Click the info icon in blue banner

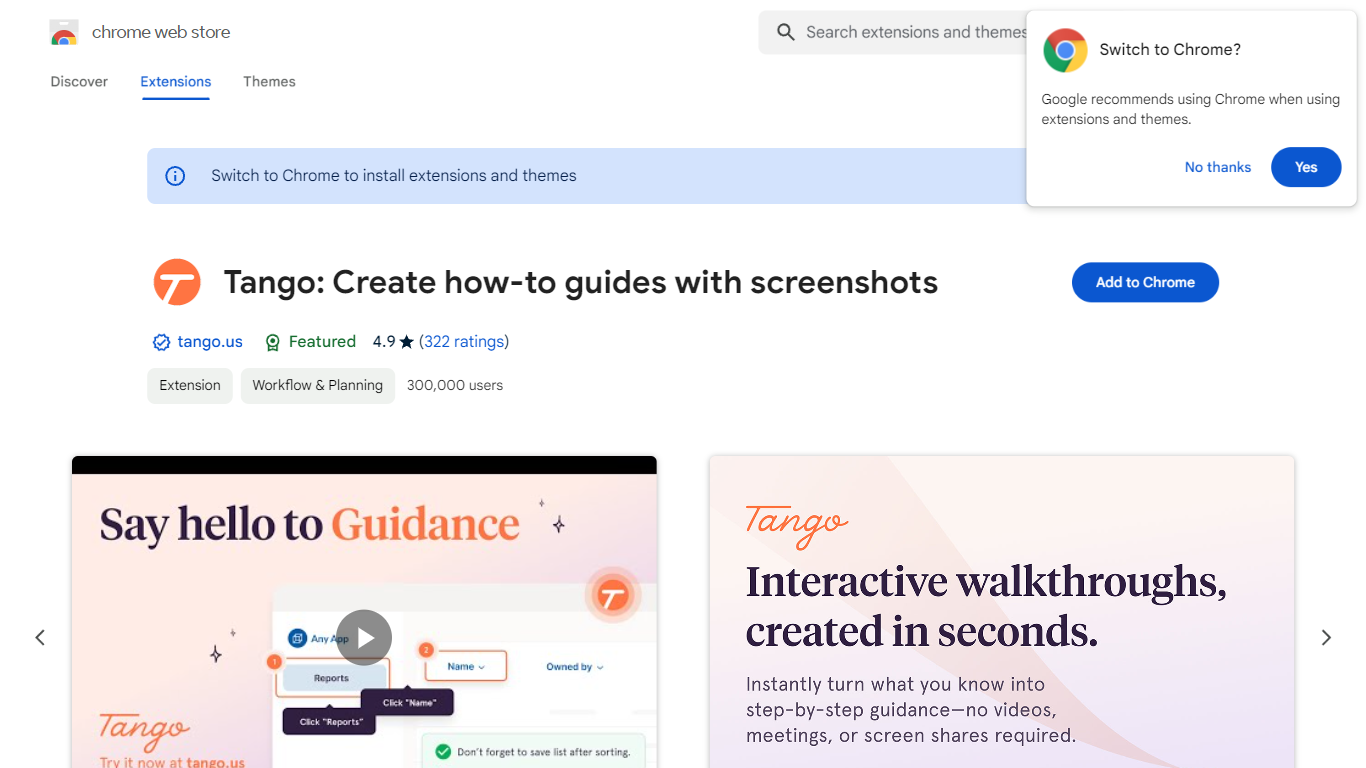[x=175, y=176]
